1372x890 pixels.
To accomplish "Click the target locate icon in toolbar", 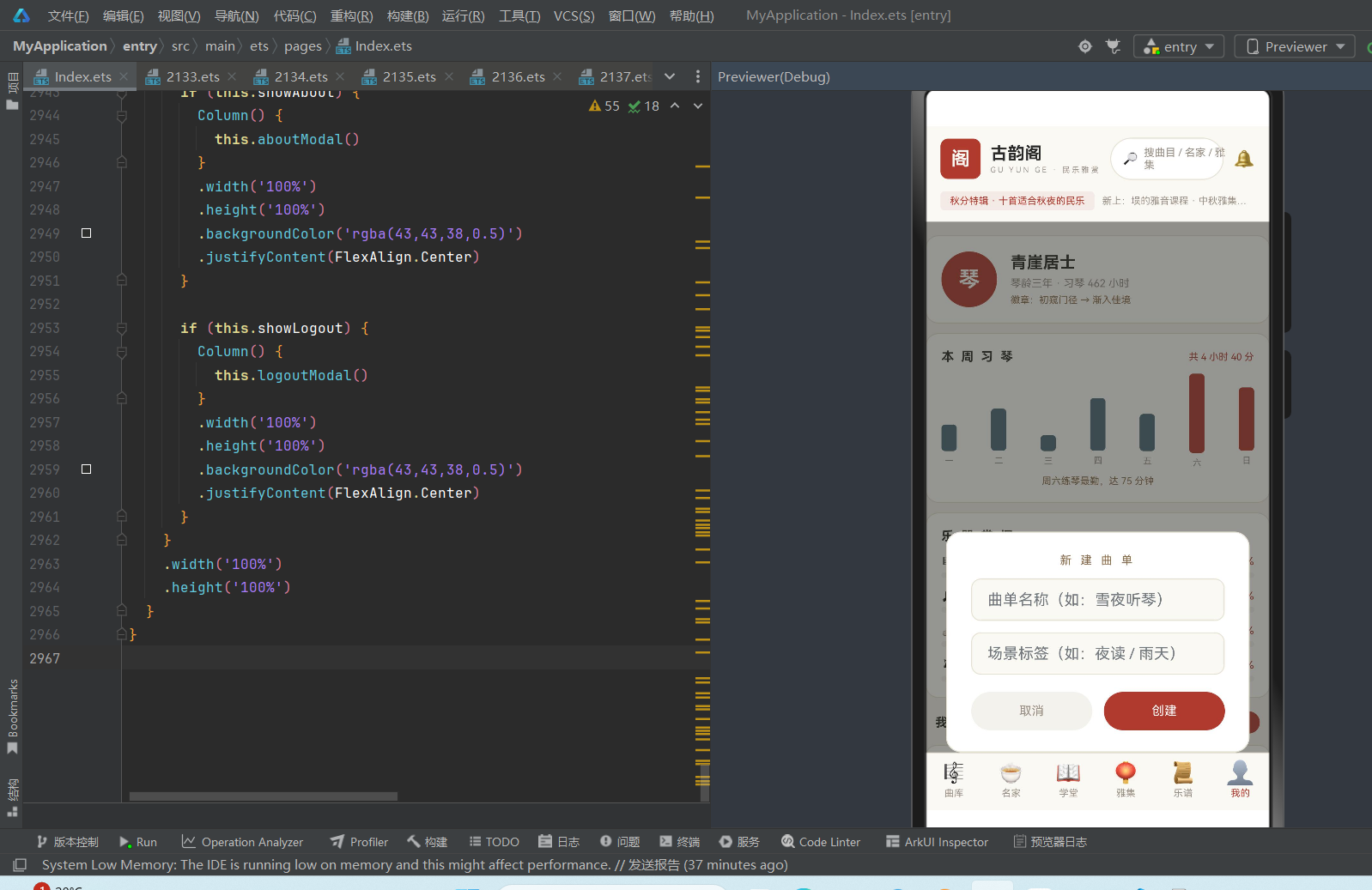I will (1085, 46).
